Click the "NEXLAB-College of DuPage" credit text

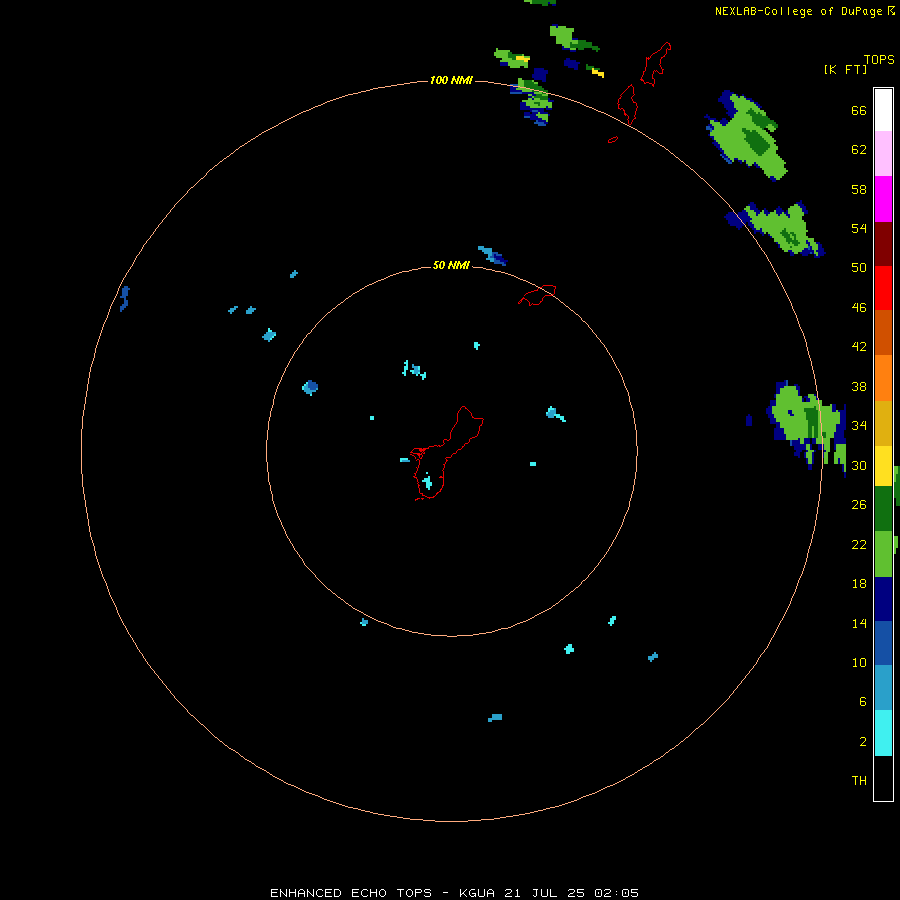point(800,11)
